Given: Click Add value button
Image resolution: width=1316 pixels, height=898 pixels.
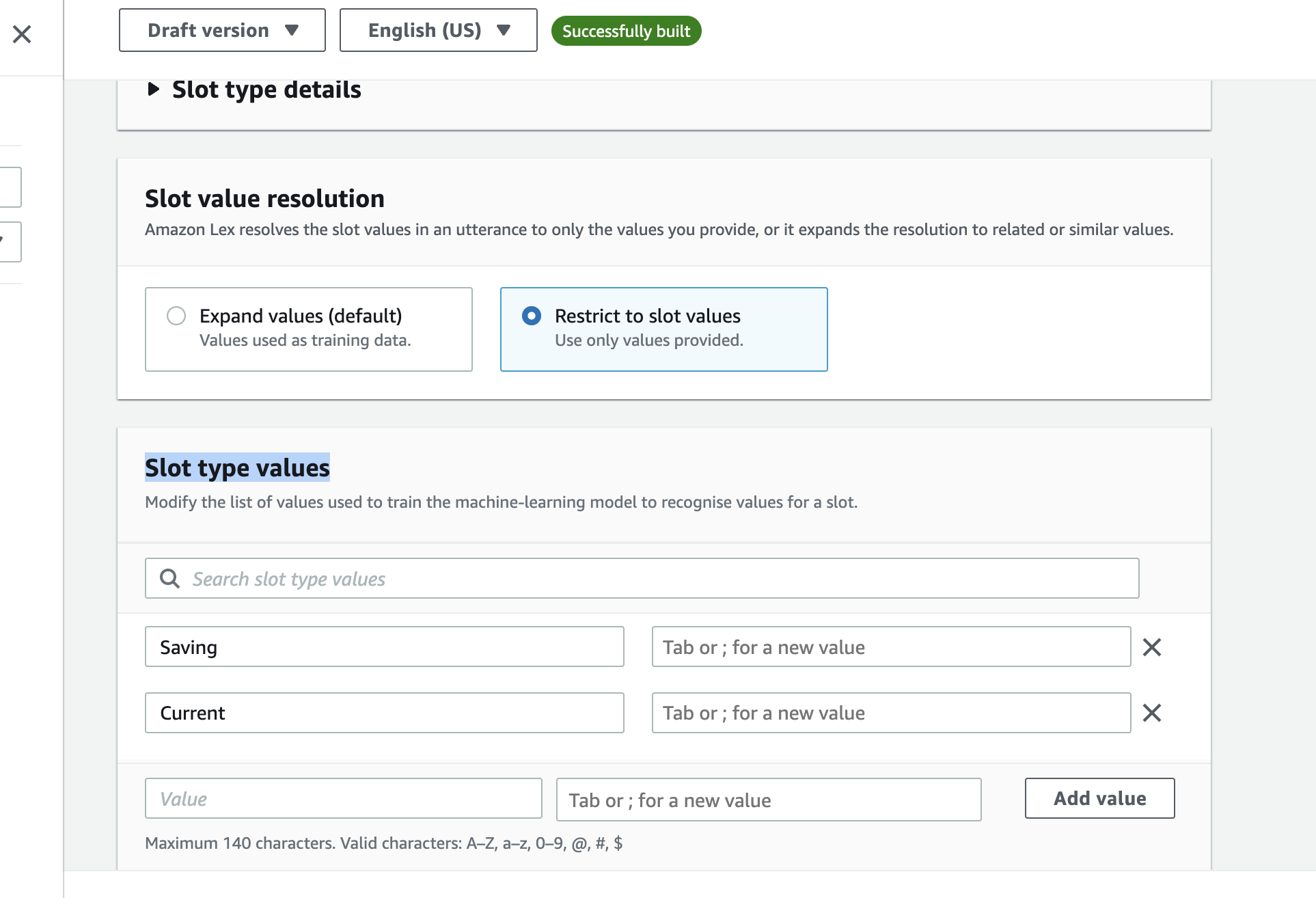Looking at the screenshot, I should [x=1098, y=797].
